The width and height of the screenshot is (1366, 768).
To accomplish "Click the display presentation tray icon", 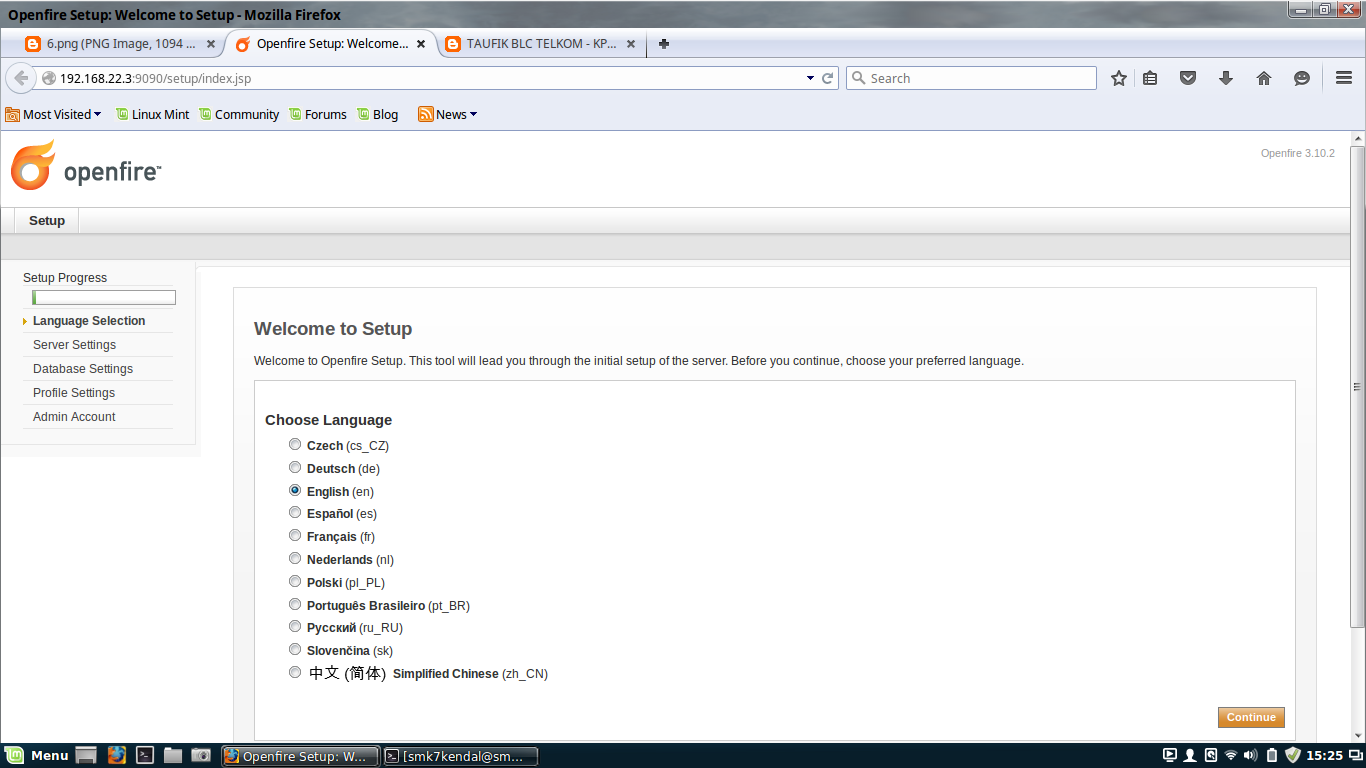I will [x=1170, y=755].
